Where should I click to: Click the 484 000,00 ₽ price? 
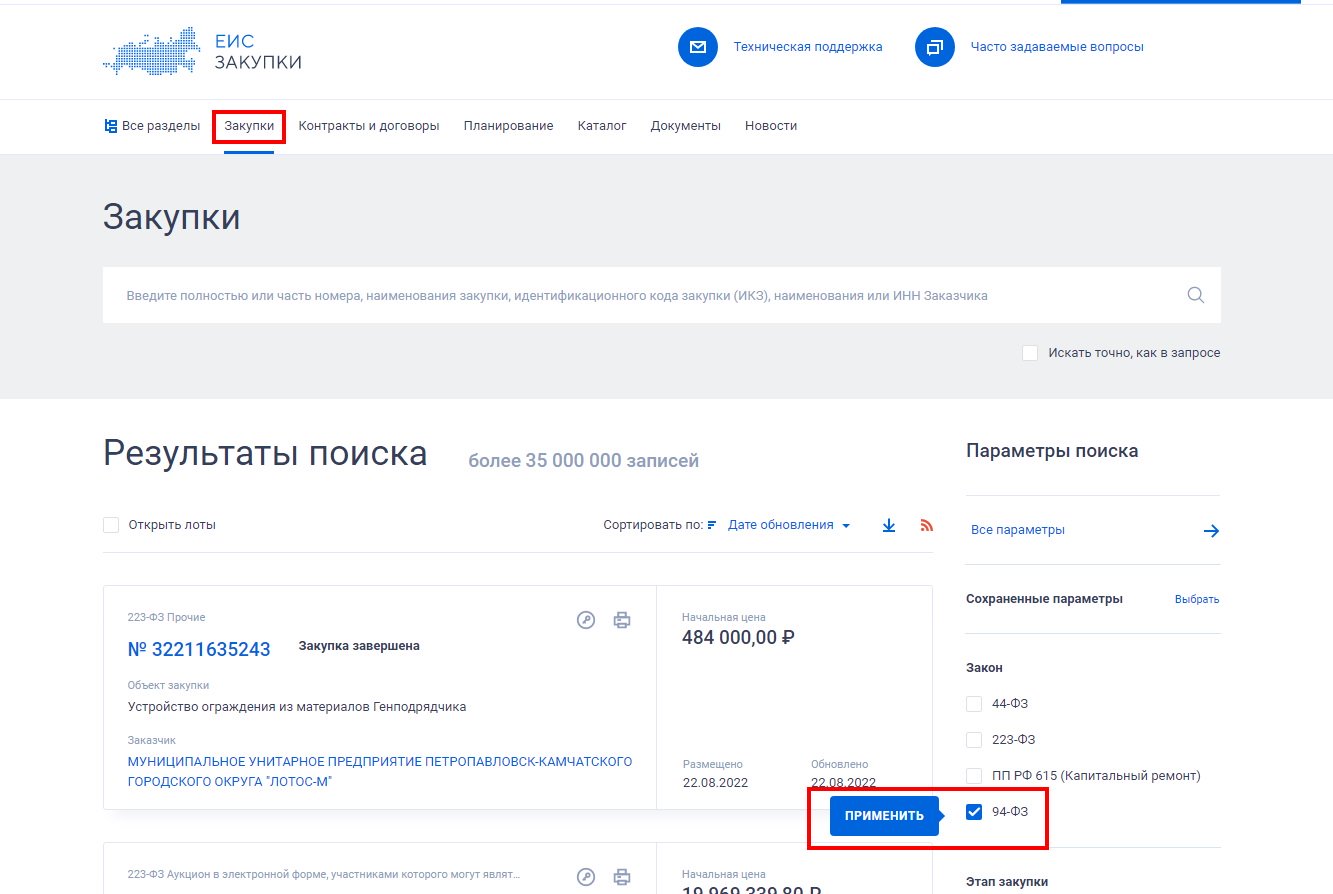click(x=738, y=638)
